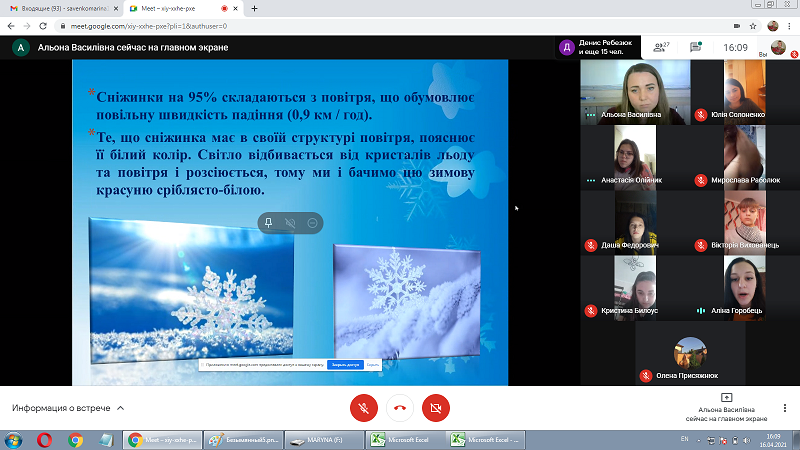This screenshot has height=450, width=800.
Task: Open the Paint taskbar window button
Action: 243,440
